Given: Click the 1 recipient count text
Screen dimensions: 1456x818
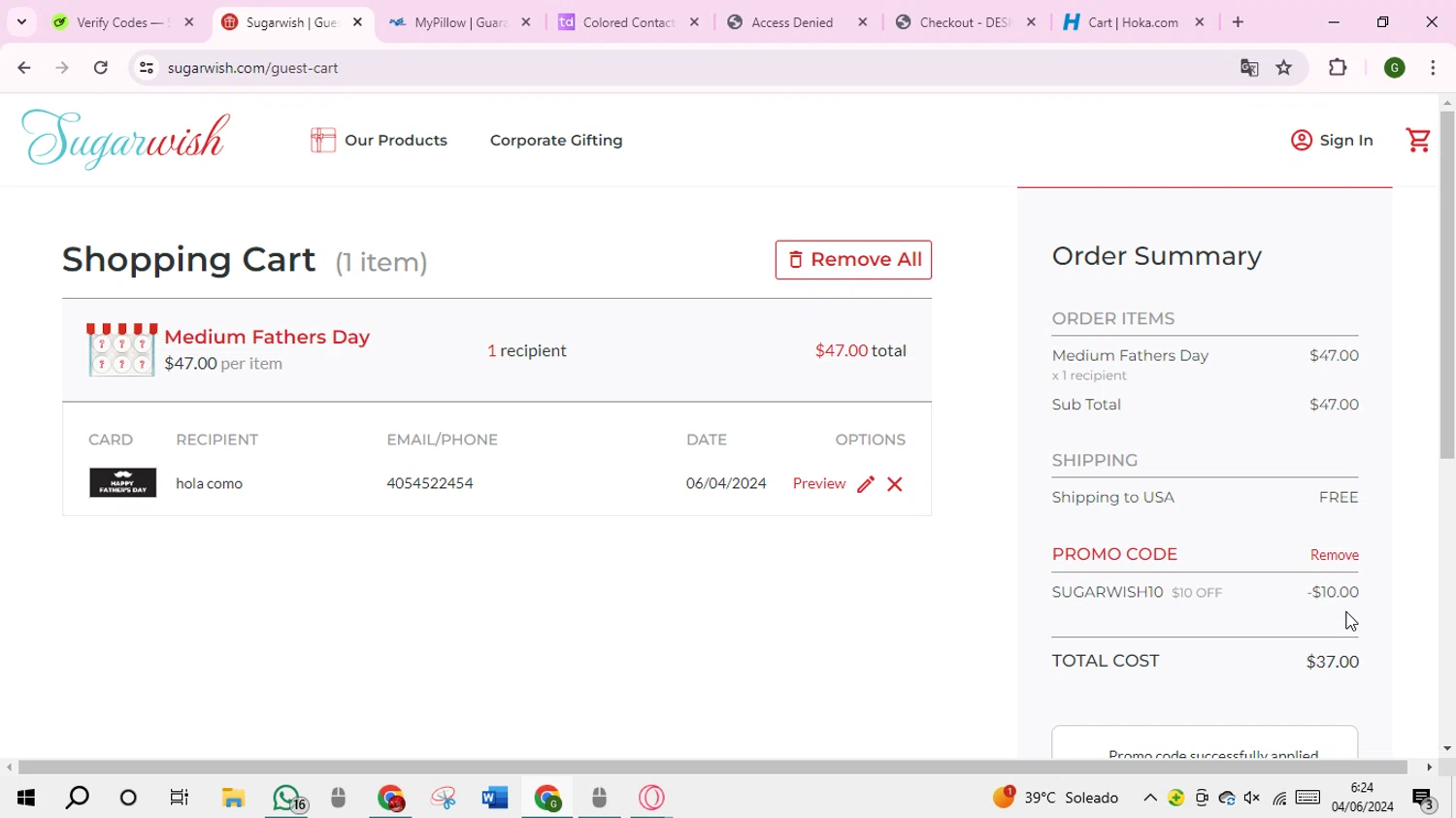Looking at the screenshot, I should pyautogui.click(x=527, y=350).
